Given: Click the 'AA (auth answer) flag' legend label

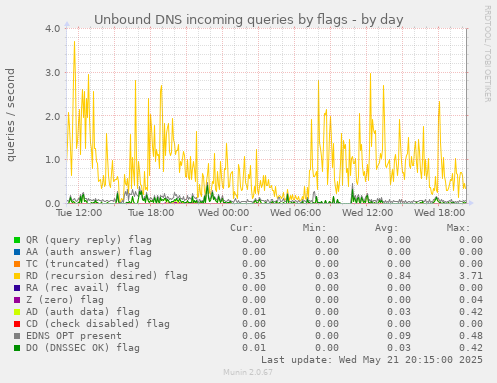Looking at the screenshot, I should pyautogui.click(x=89, y=252).
